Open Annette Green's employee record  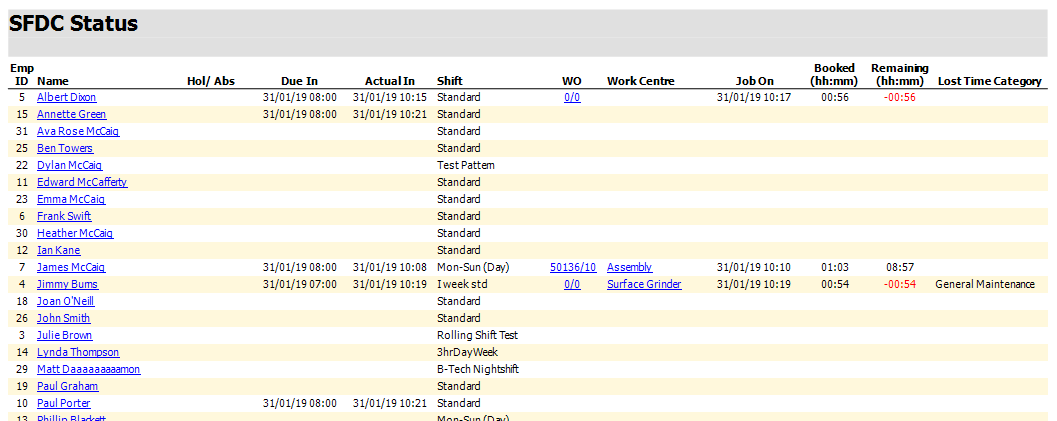click(71, 115)
